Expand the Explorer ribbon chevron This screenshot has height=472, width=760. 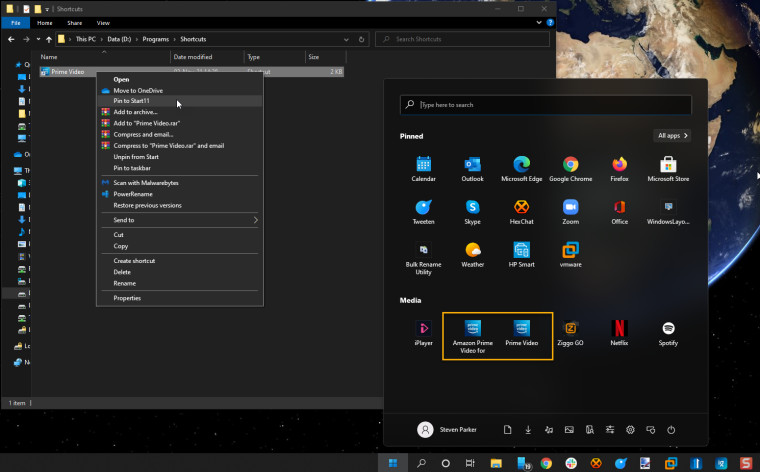tap(539, 23)
